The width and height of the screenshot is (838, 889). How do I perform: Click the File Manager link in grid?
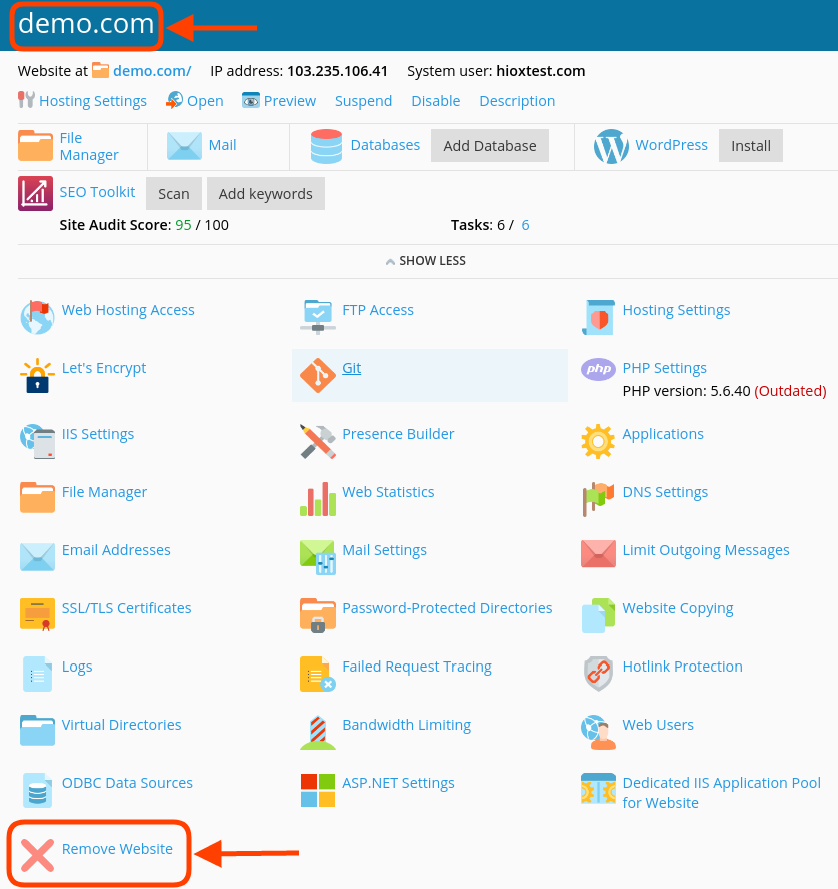104,492
